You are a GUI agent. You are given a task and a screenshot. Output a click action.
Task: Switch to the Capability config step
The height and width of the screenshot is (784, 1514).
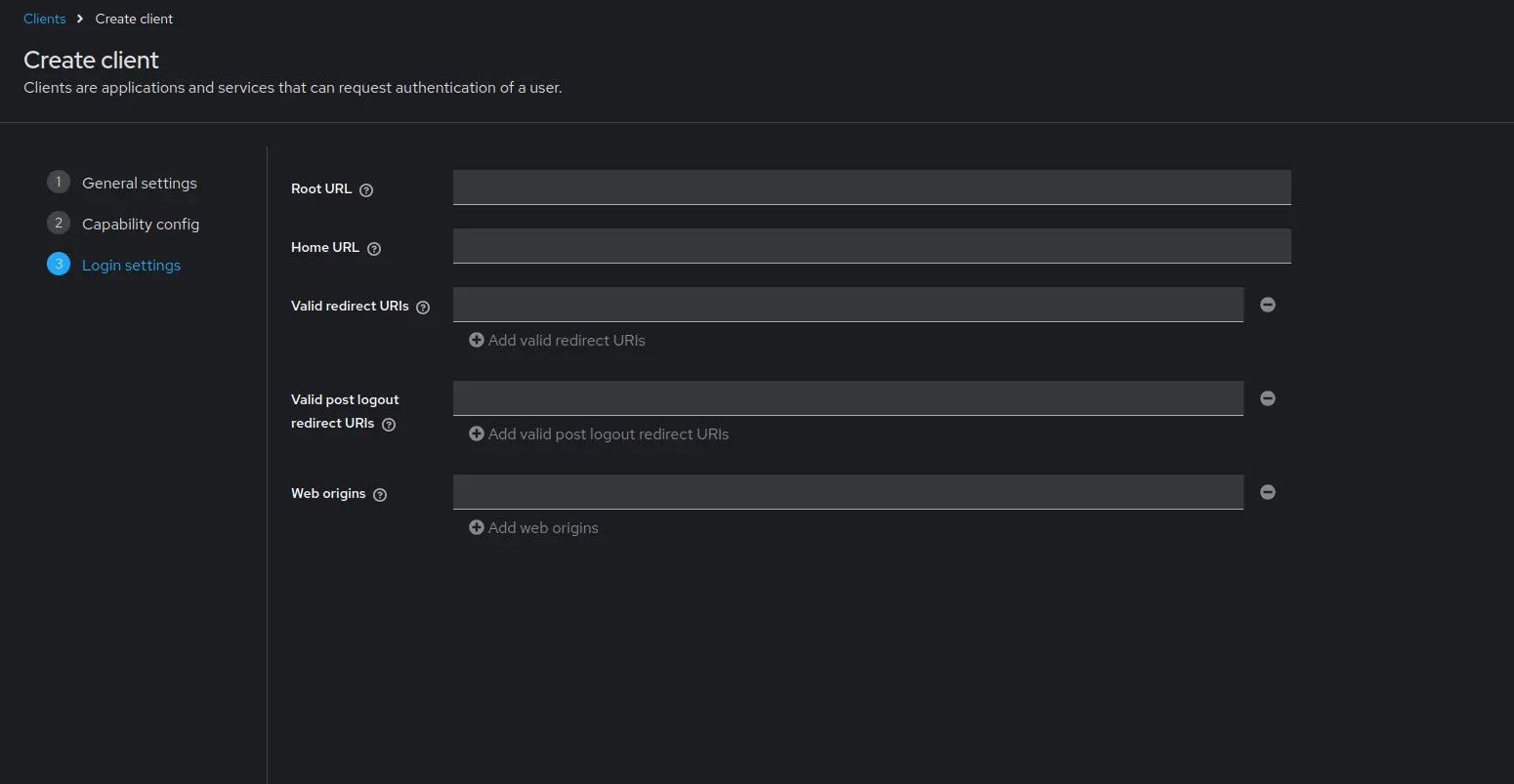[140, 225]
